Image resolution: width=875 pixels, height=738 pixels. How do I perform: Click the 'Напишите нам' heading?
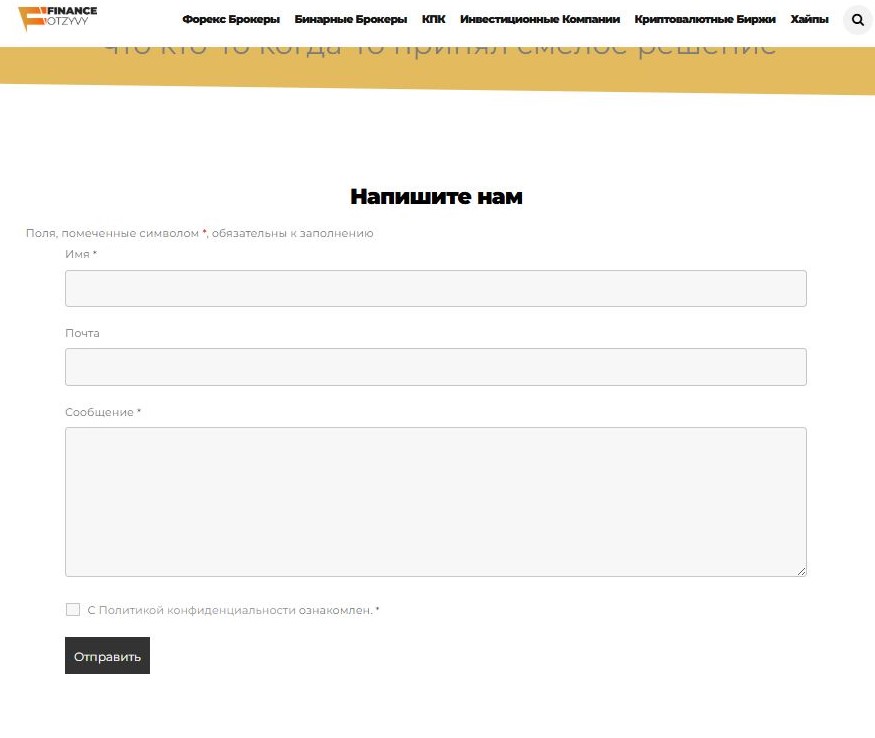[436, 197]
